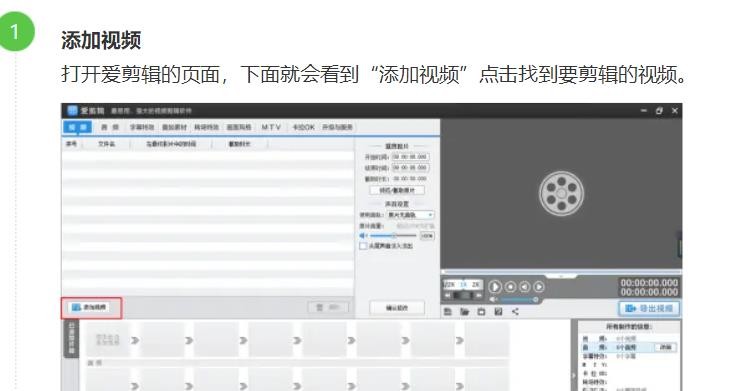
Task: Stop playback with the stop button
Action: click(x=511, y=286)
